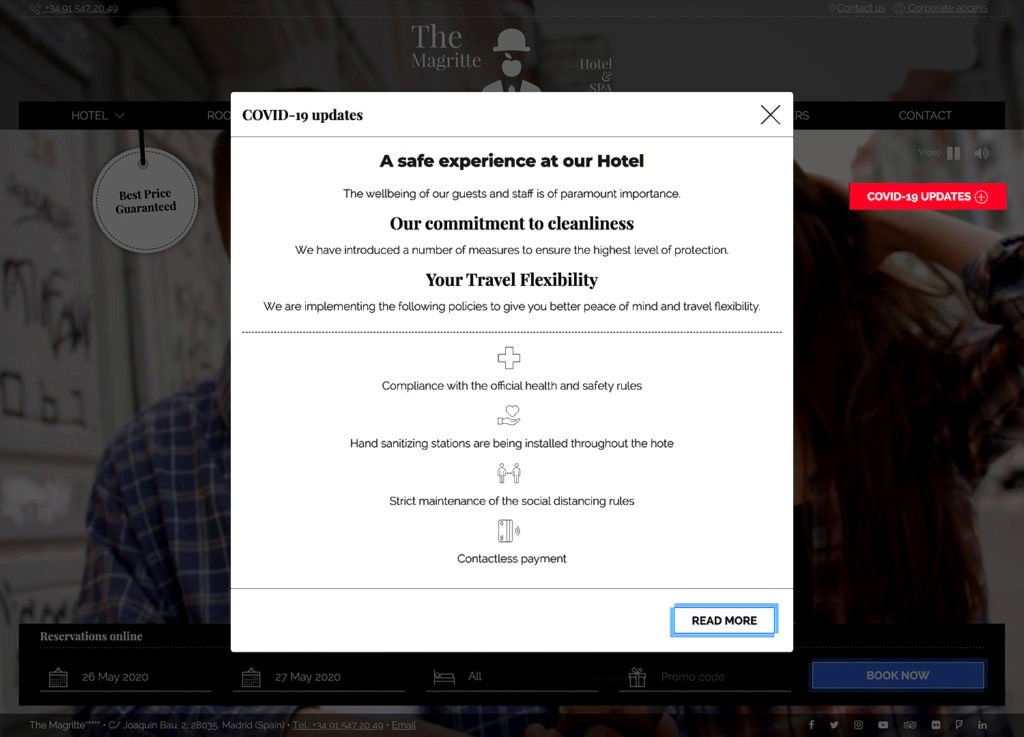Screen dimensions: 1024x737
Task: Open the Instagram icon in footer
Action: [858, 725]
